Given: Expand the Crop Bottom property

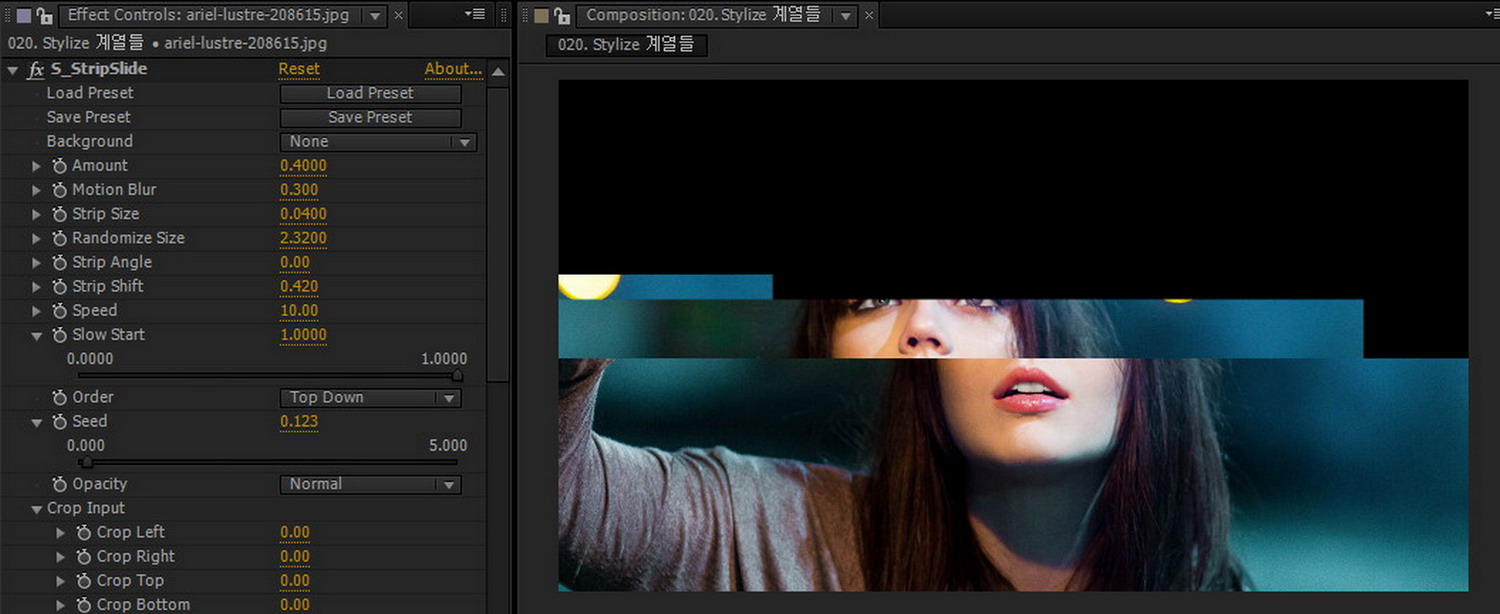Looking at the screenshot, I should [x=61, y=605].
